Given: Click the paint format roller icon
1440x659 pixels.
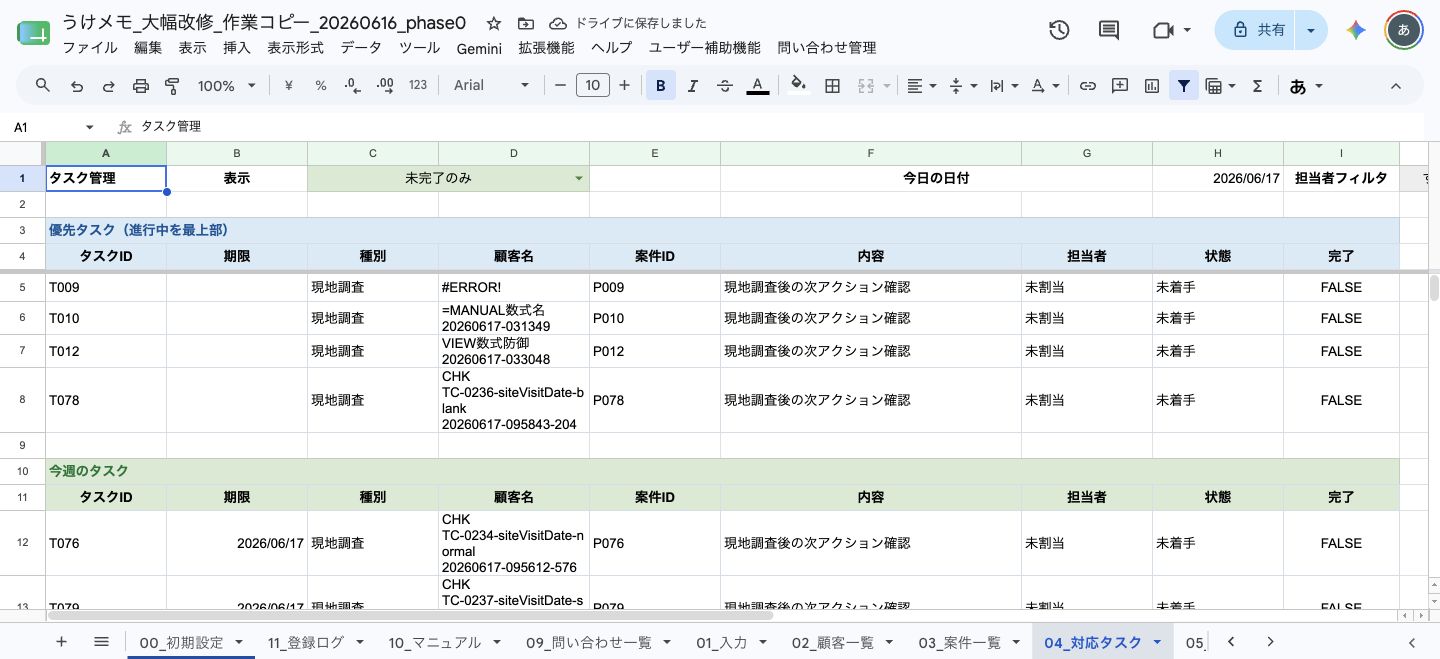Looking at the screenshot, I should [172, 86].
